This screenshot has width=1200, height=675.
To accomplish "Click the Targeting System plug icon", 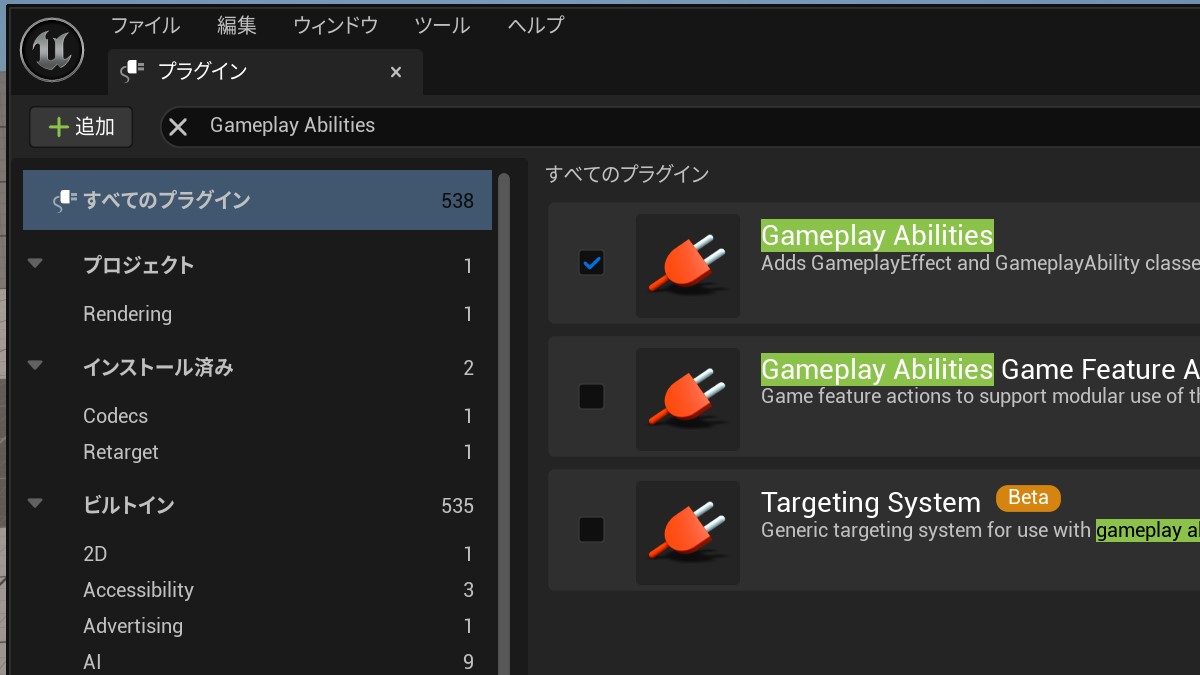I will pos(688,533).
